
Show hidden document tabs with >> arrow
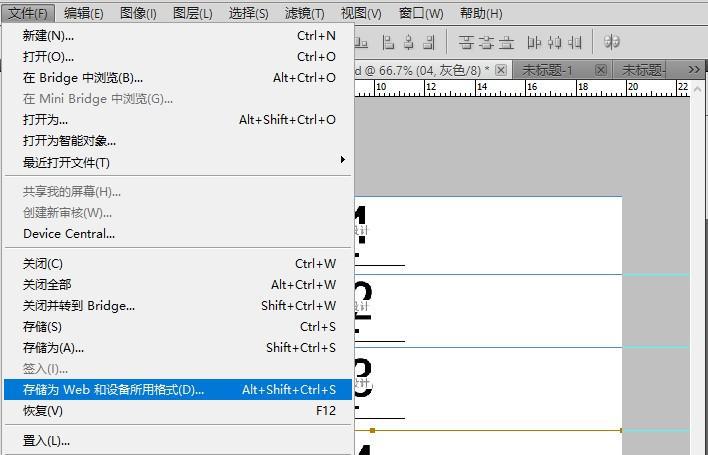click(694, 69)
